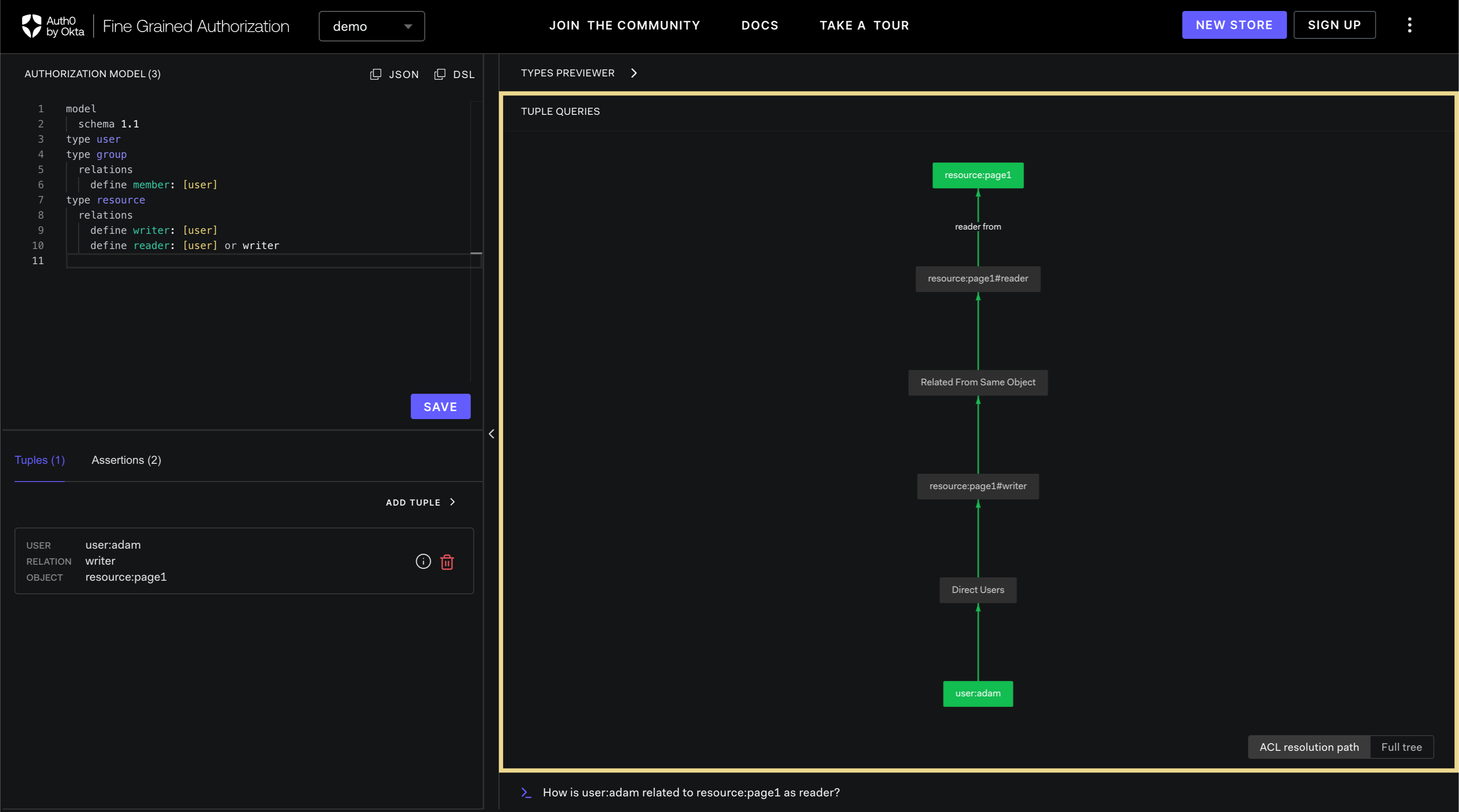Copy model as DSL
The height and width of the screenshot is (812, 1459).
click(x=454, y=74)
